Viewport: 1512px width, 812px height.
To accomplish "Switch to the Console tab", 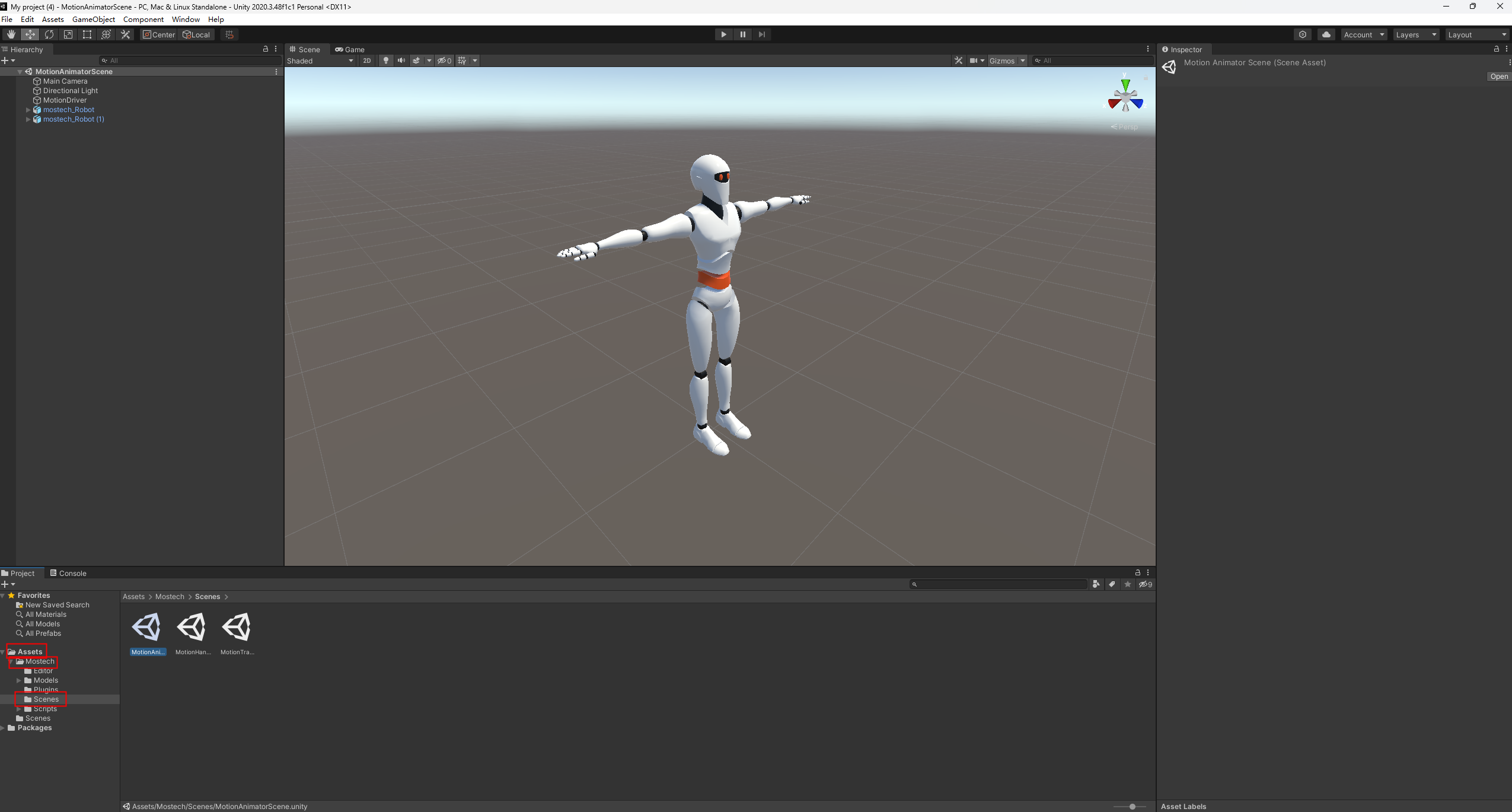I will [x=68, y=573].
